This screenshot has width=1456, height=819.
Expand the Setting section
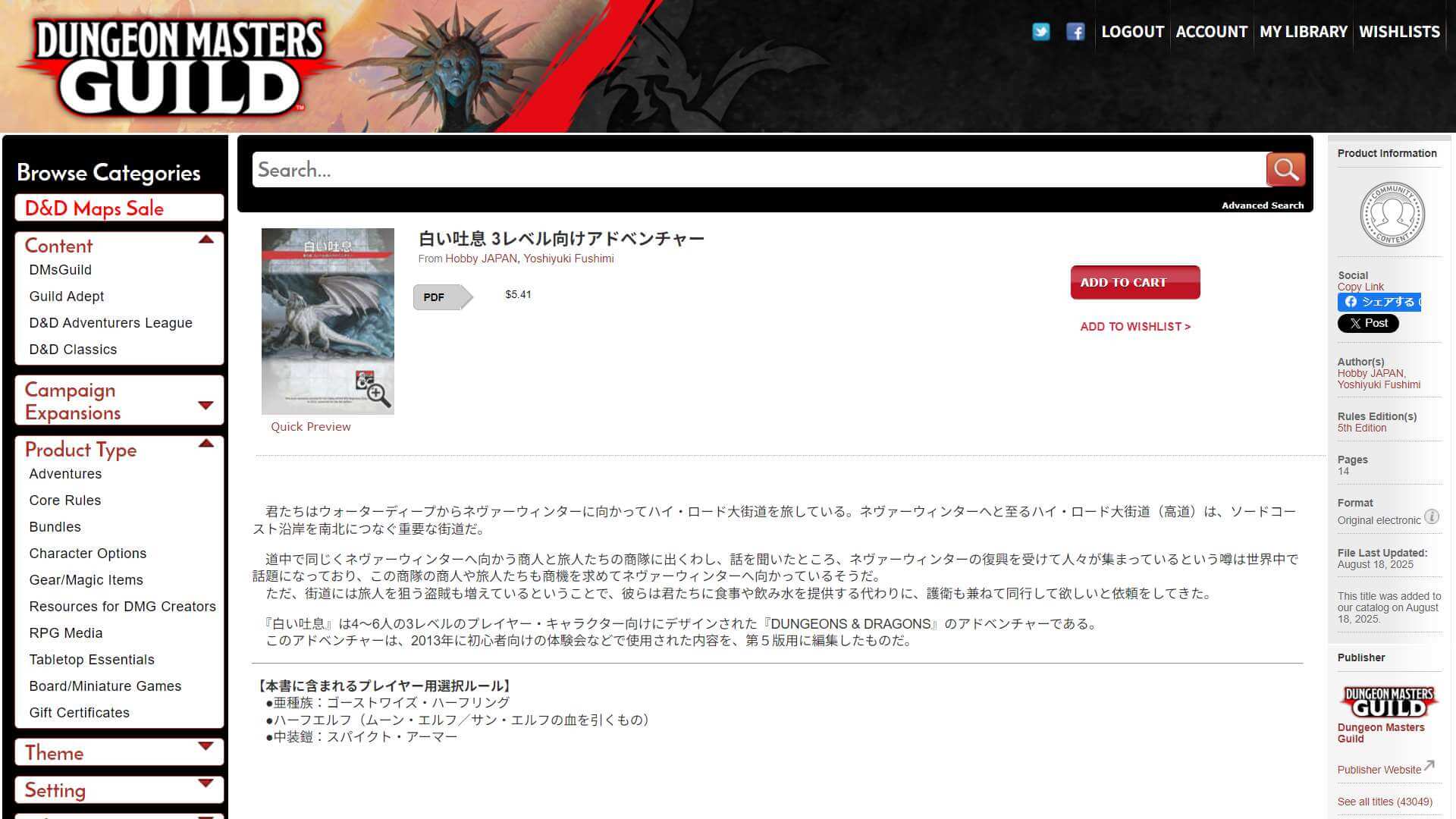pos(206,783)
